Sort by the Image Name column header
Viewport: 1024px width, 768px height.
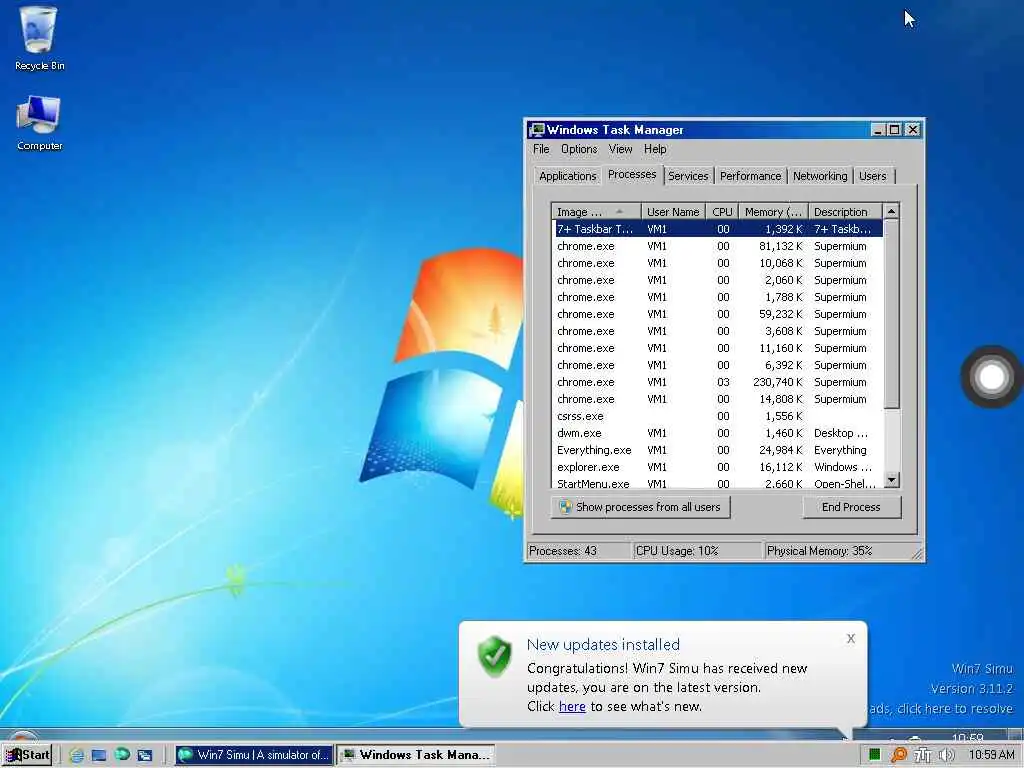(x=596, y=212)
